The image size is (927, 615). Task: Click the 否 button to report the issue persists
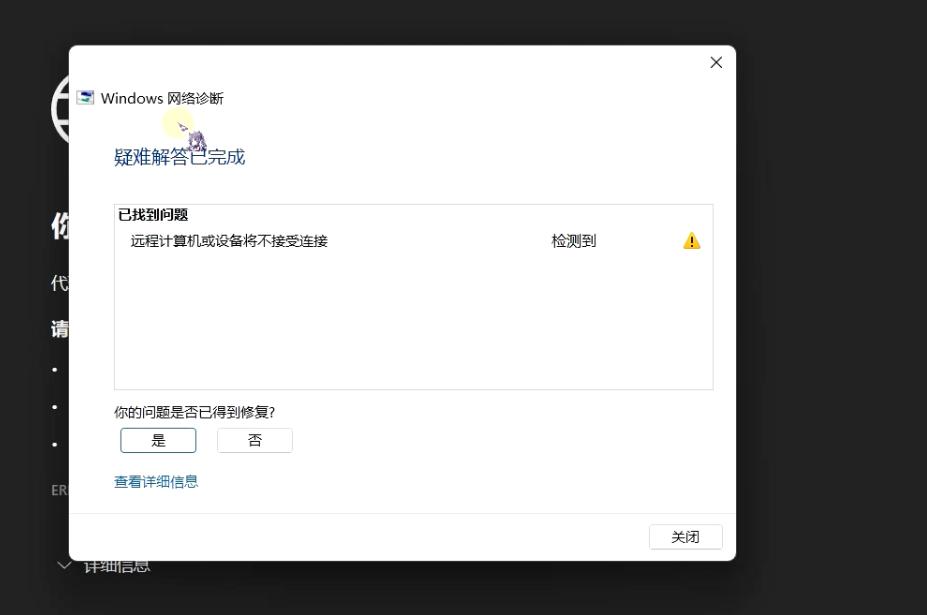tap(254, 439)
